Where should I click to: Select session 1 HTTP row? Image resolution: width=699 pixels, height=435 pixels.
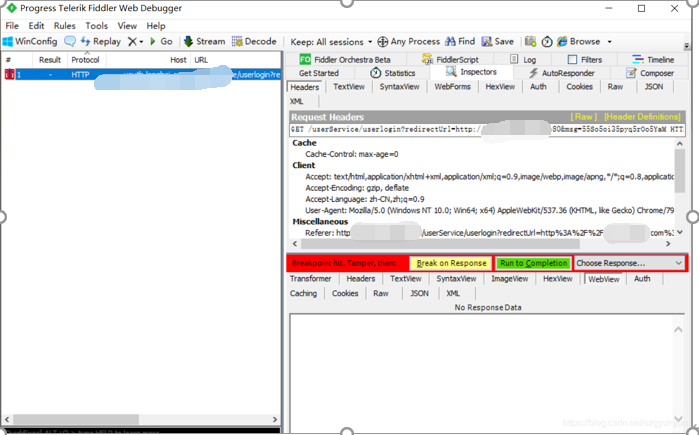[x=142, y=74]
